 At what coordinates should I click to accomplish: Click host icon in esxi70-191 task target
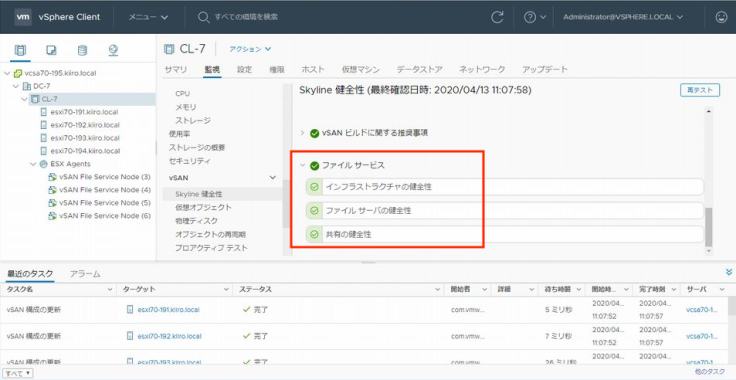point(130,310)
